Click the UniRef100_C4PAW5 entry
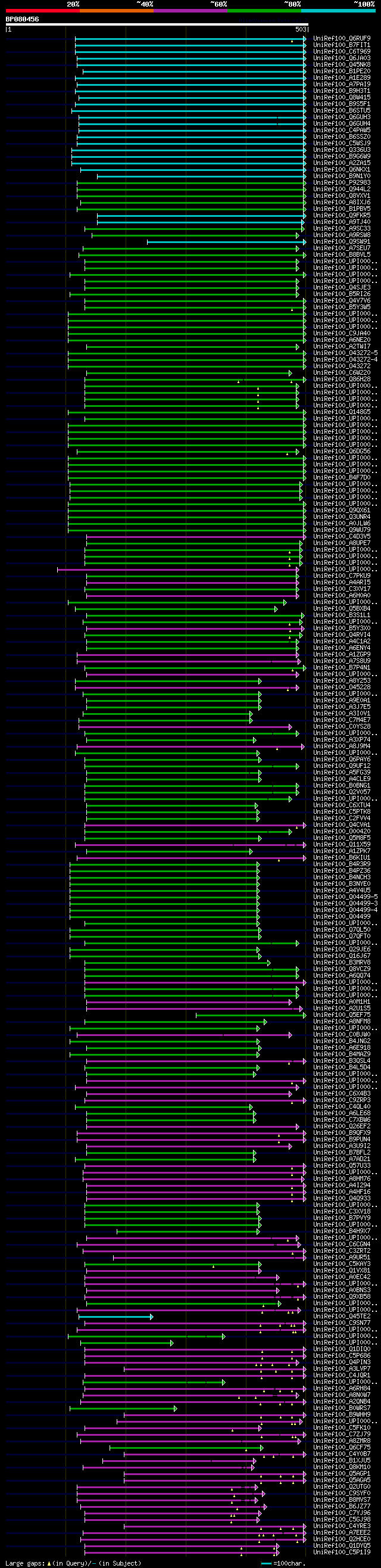This screenshot has height=1568, width=381. [x=342, y=130]
